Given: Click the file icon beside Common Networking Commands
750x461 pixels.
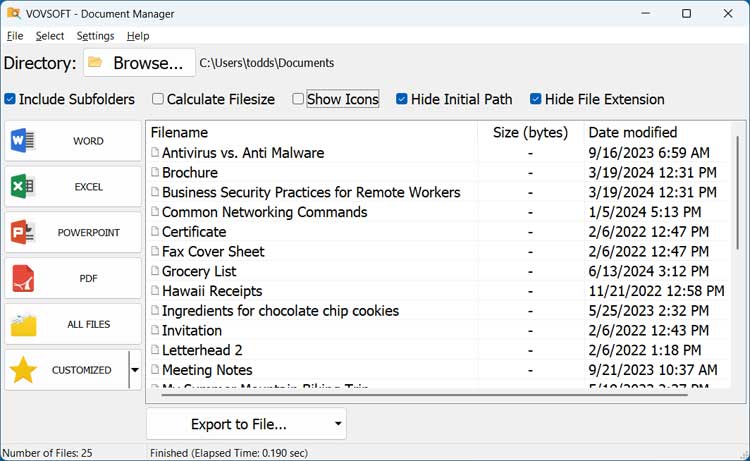Looking at the screenshot, I should (x=155, y=212).
